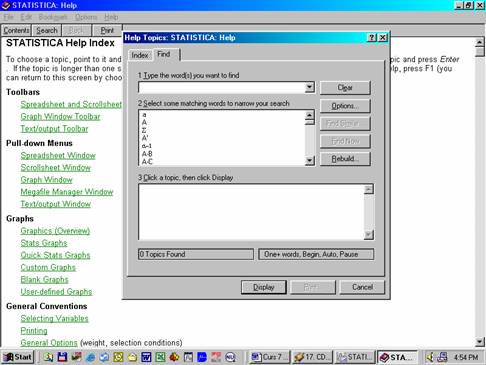
Task: Click the Word icon in quick launch
Action: [x=146, y=357]
